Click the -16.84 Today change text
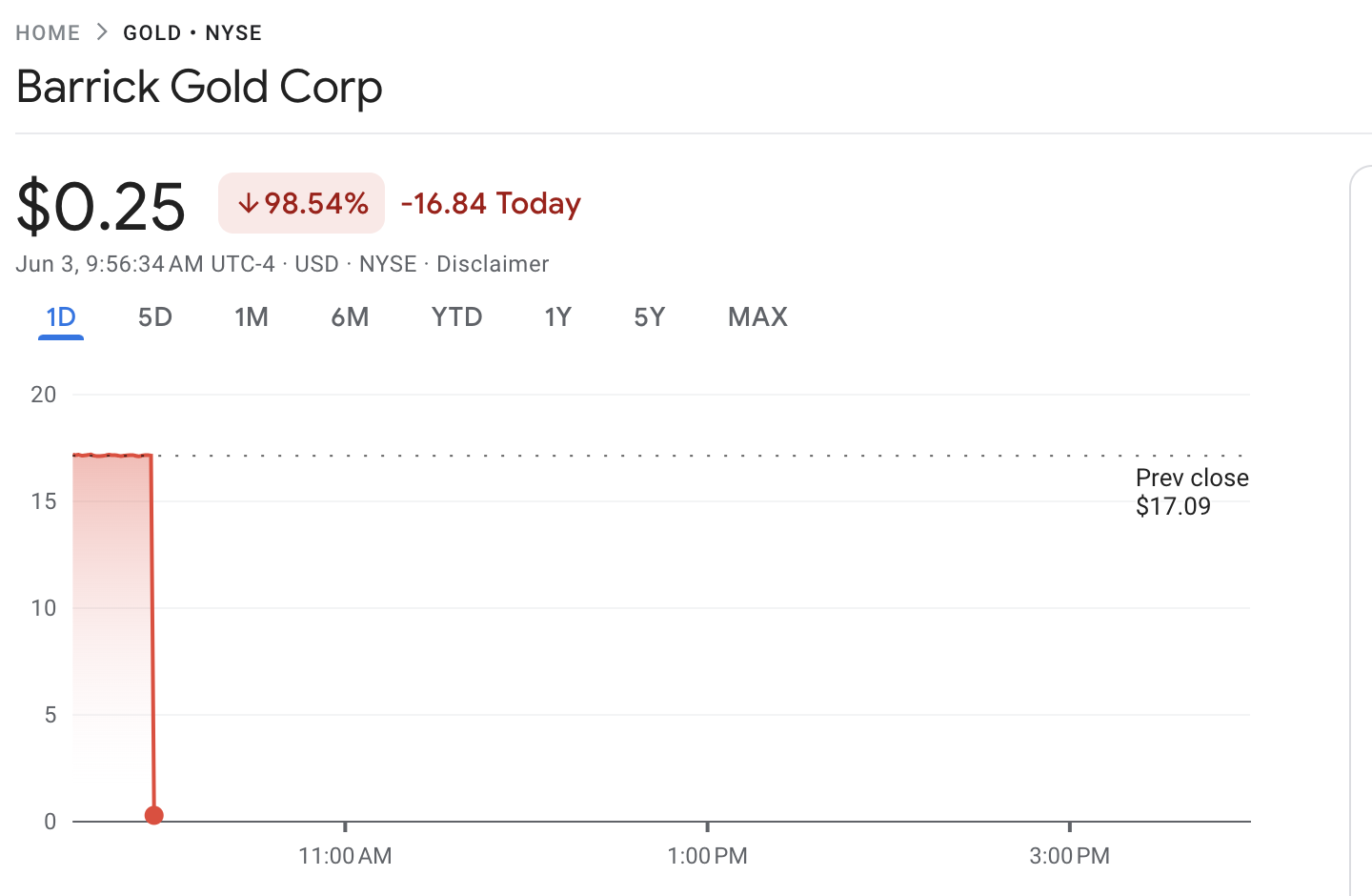 pyautogui.click(x=491, y=204)
